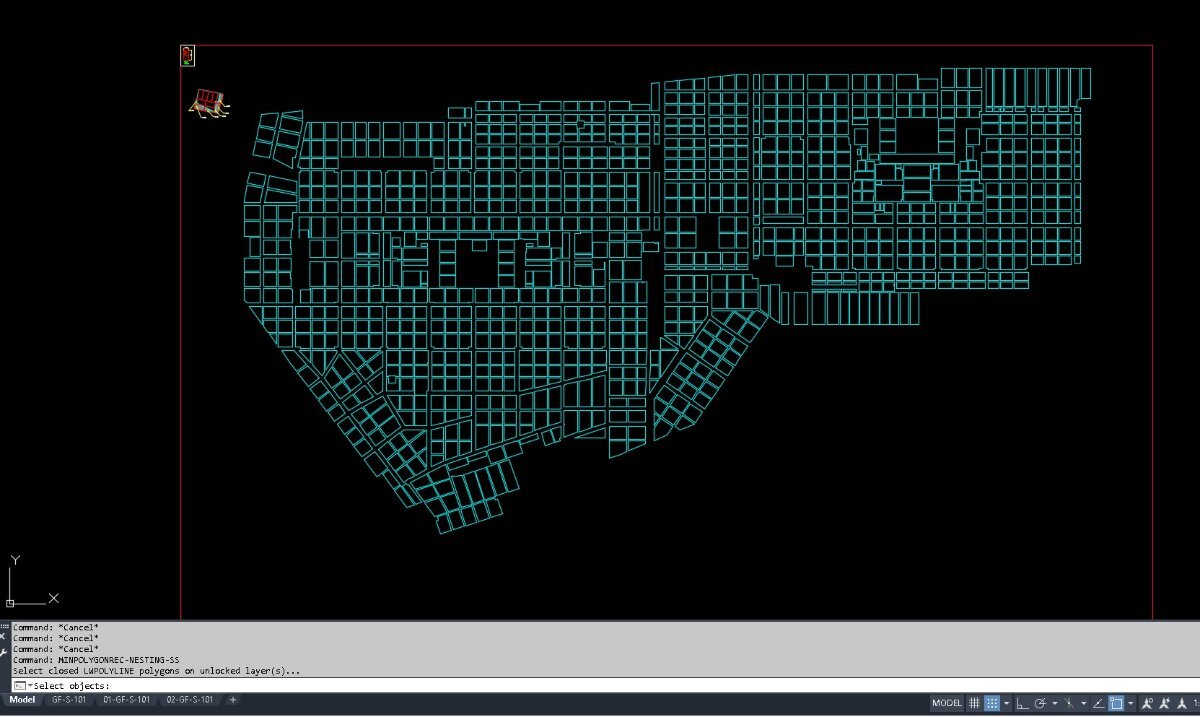Expand the object snap options dropdown
This screenshot has width=1200, height=717.
(1131, 703)
